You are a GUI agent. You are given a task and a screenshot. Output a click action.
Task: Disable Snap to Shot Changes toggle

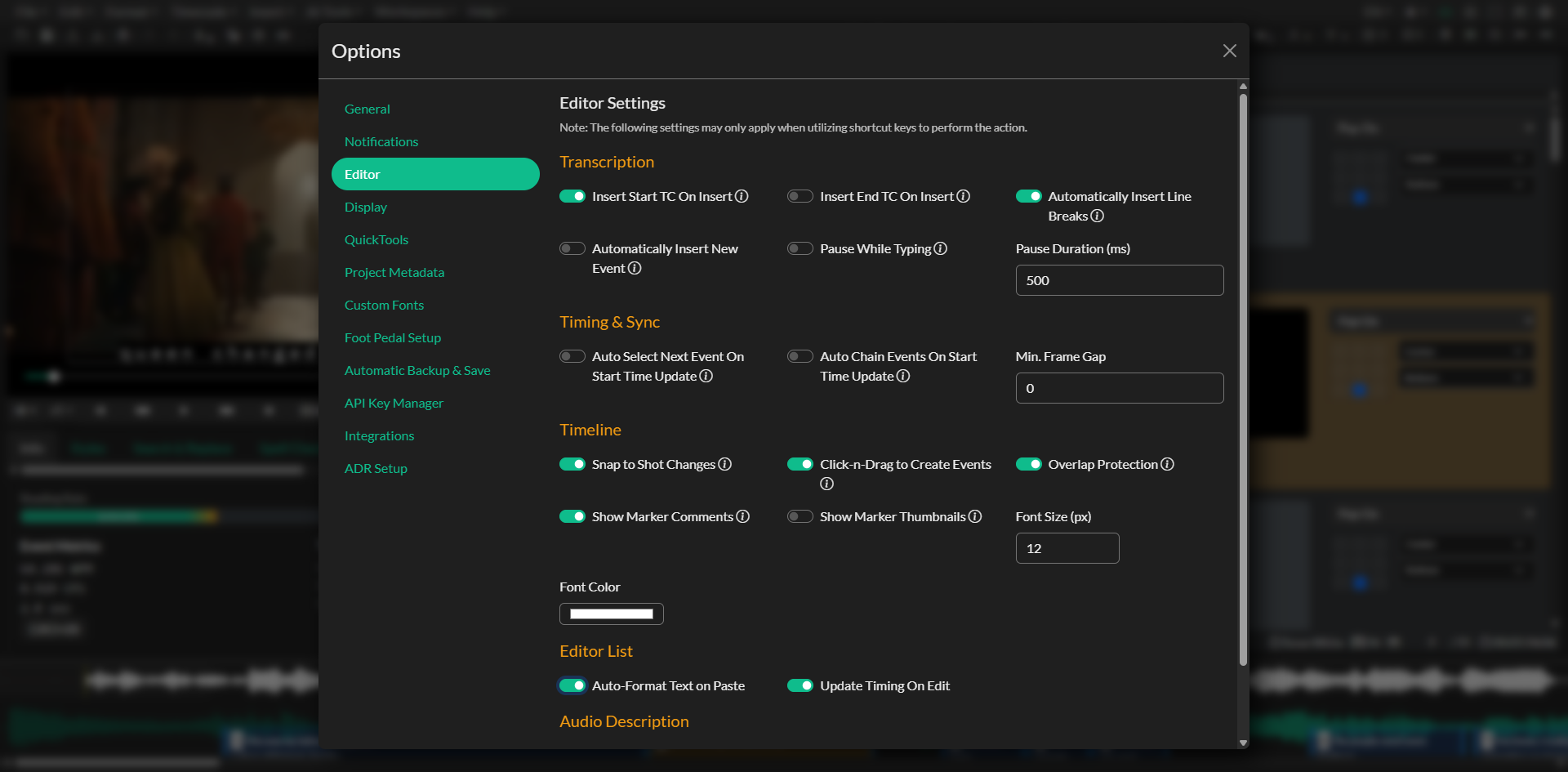(572, 464)
